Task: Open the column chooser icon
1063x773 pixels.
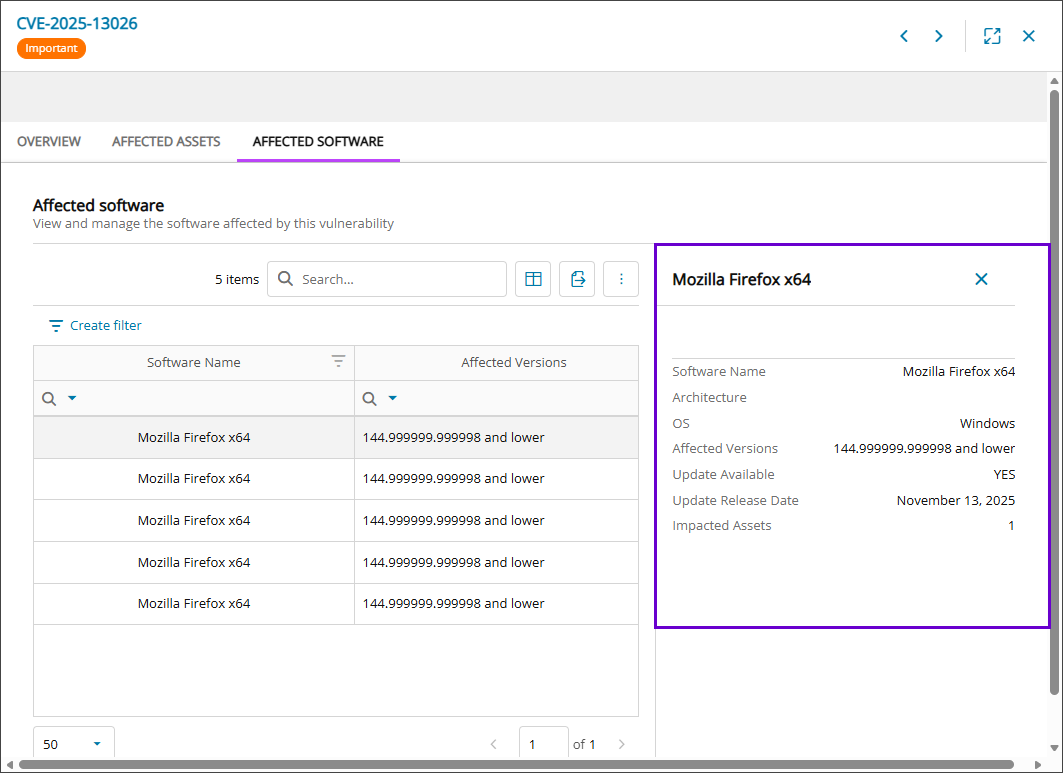Action: click(x=533, y=279)
